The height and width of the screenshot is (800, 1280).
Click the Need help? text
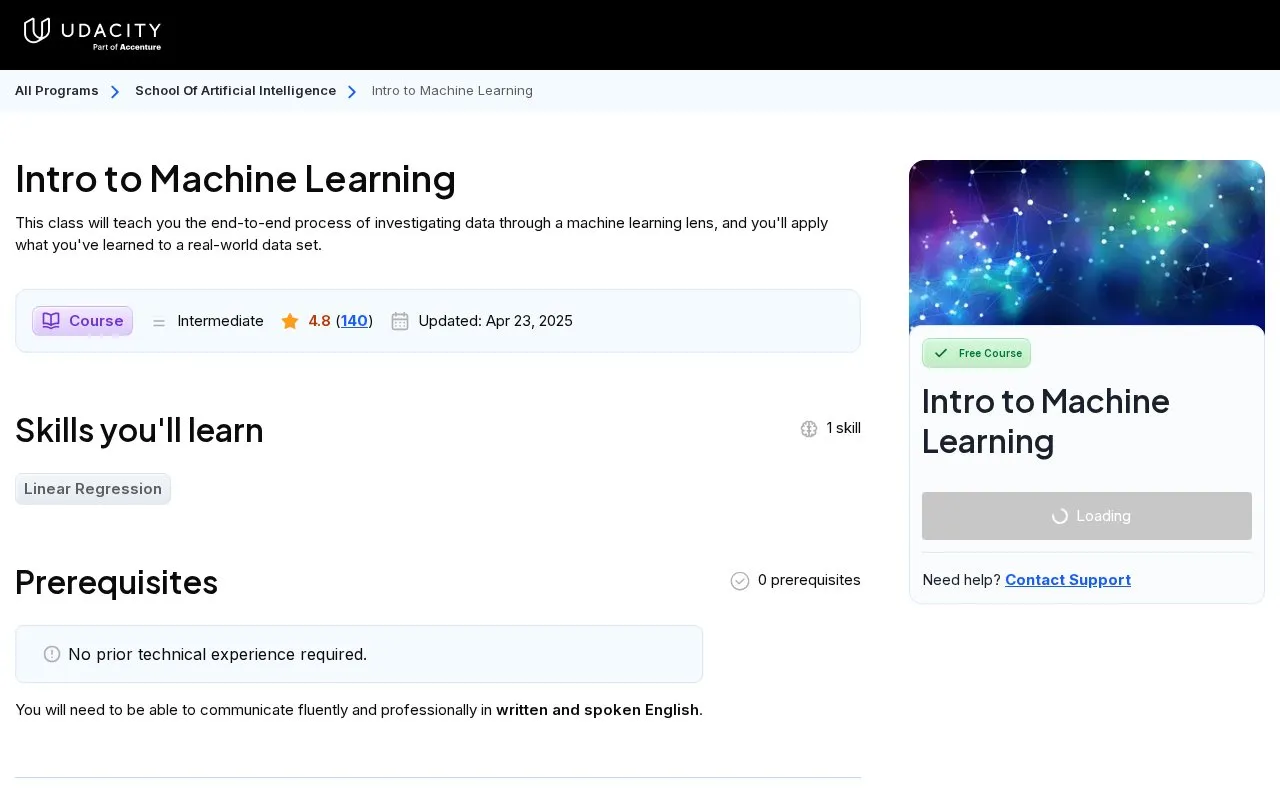961,580
